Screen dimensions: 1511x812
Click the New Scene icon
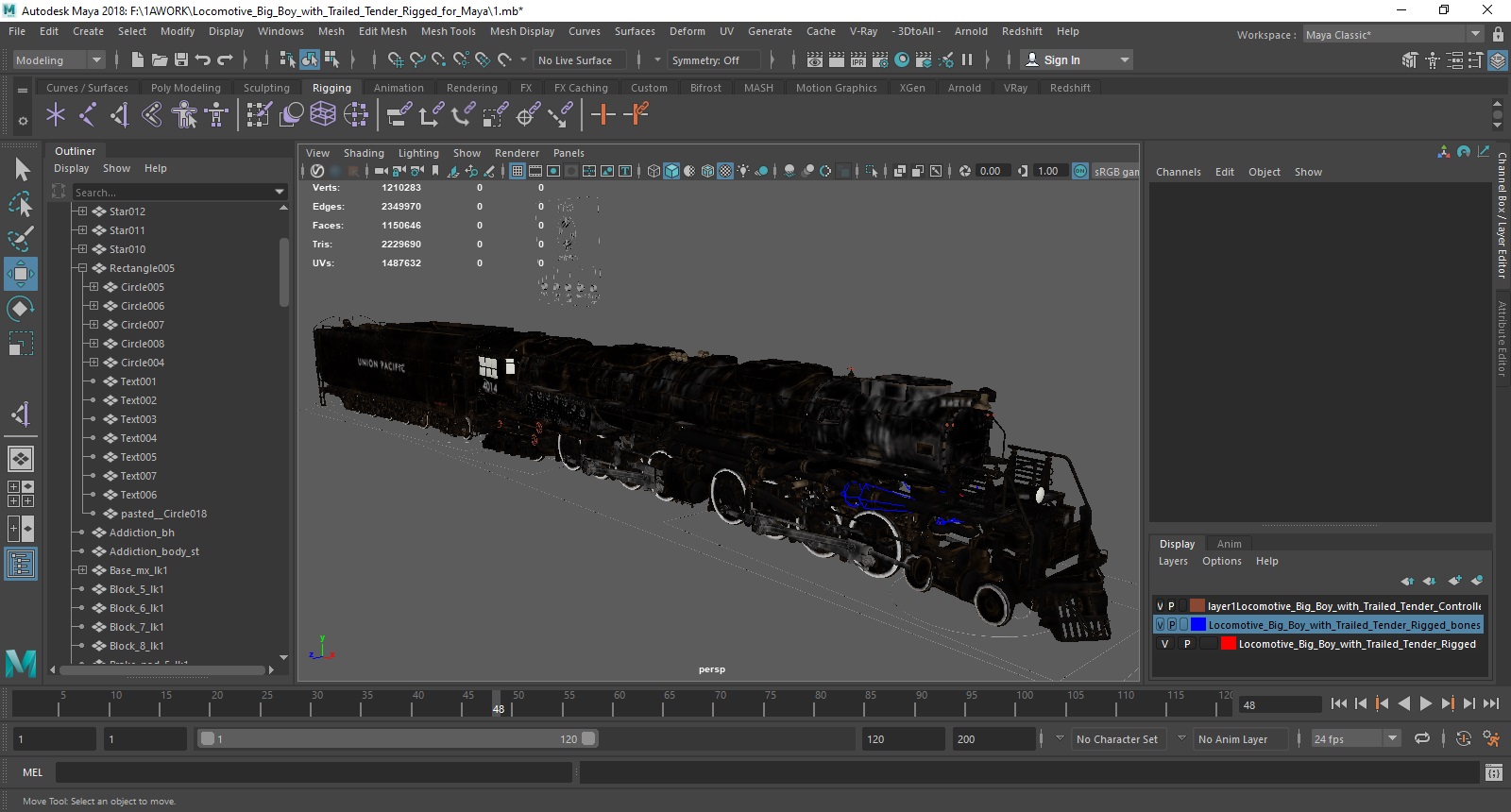pyautogui.click(x=138, y=59)
